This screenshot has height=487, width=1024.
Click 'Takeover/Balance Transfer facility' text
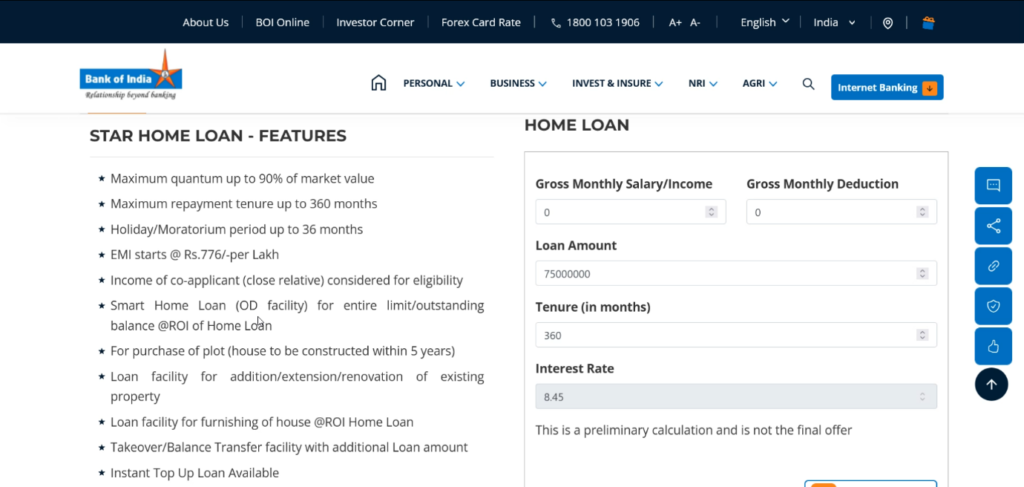[289, 447]
